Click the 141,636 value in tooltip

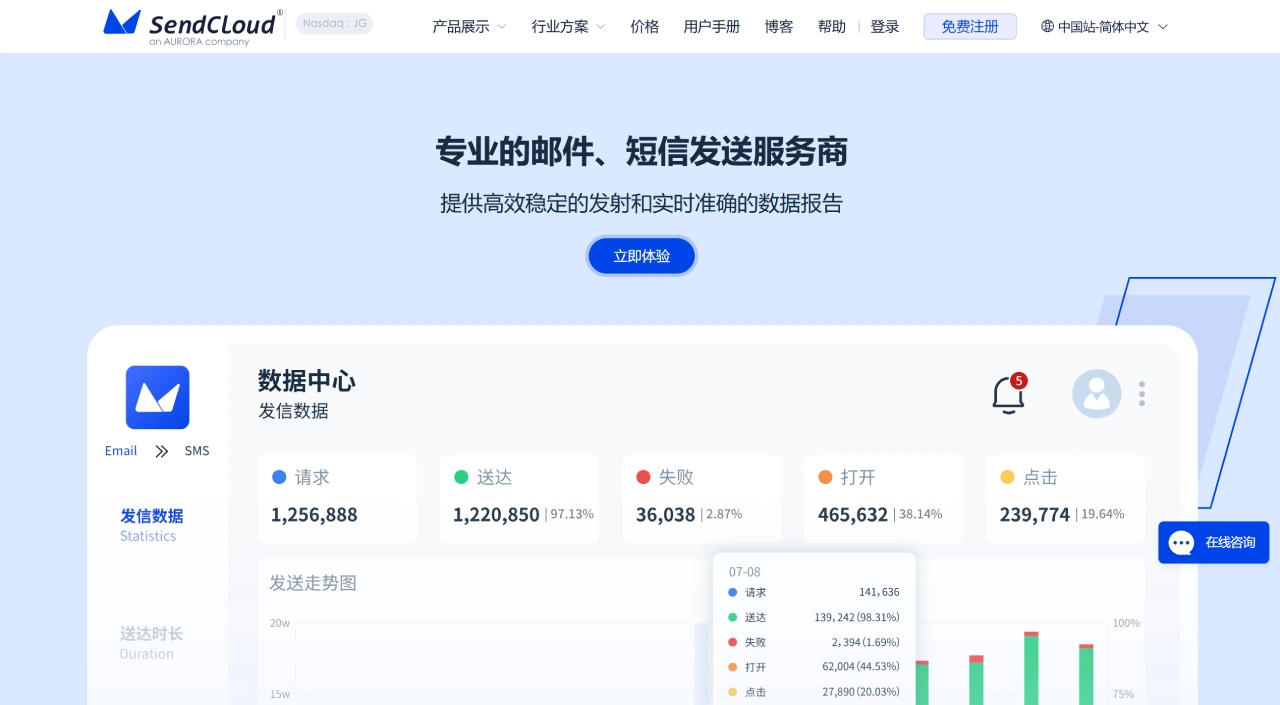879,592
